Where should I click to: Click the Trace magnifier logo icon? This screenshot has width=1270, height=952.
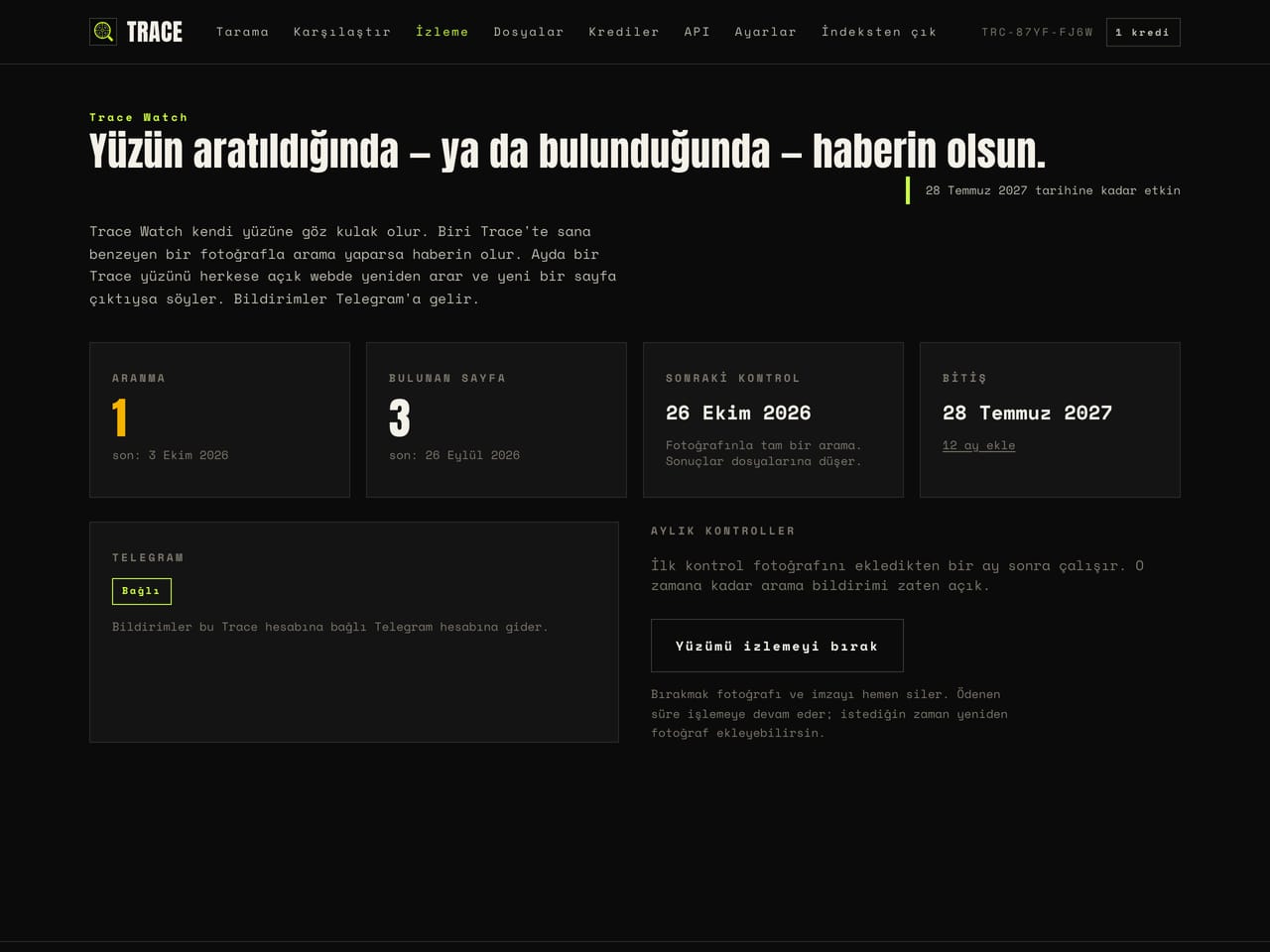(103, 32)
